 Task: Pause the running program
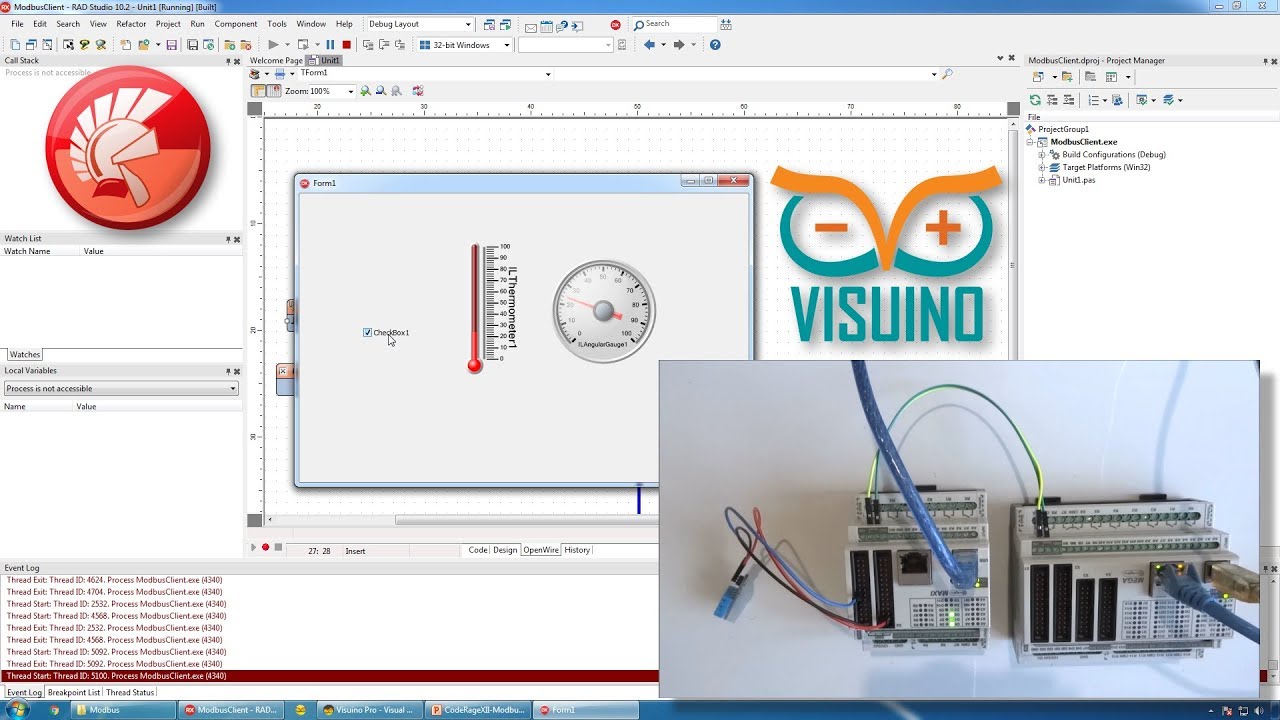pyautogui.click(x=330, y=45)
